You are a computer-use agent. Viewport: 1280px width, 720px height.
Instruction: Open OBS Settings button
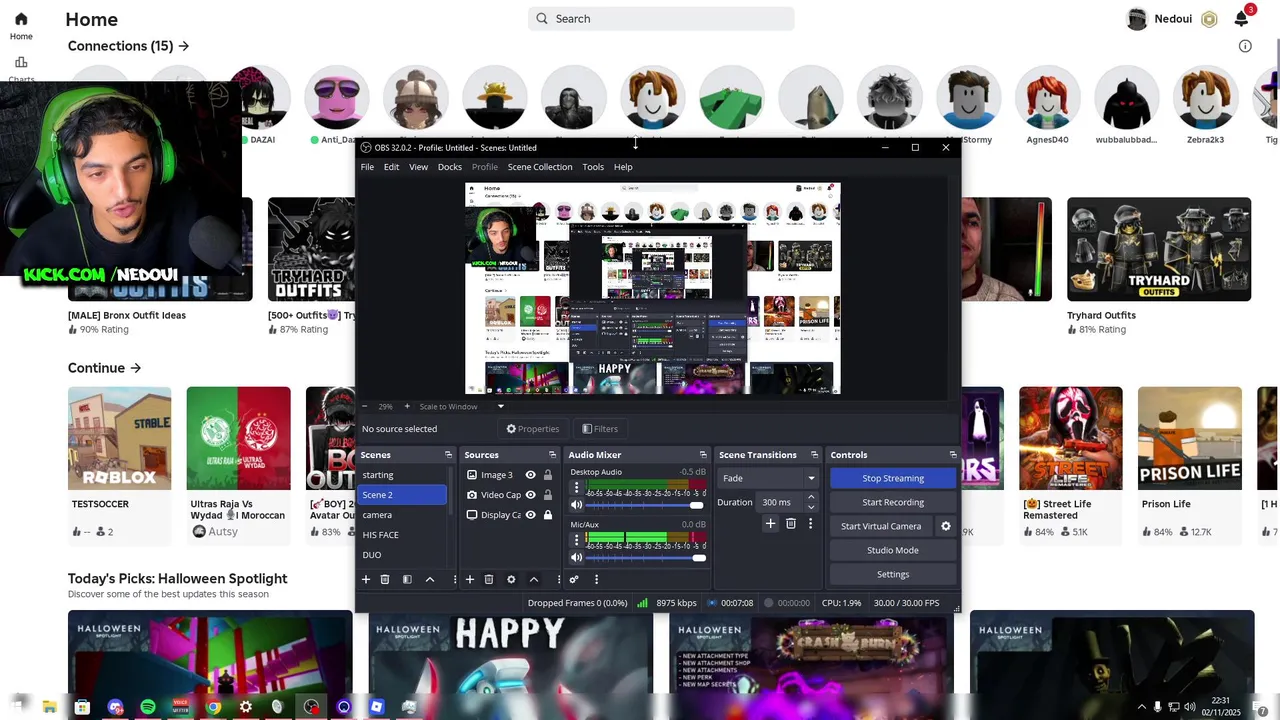(x=893, y=574)
